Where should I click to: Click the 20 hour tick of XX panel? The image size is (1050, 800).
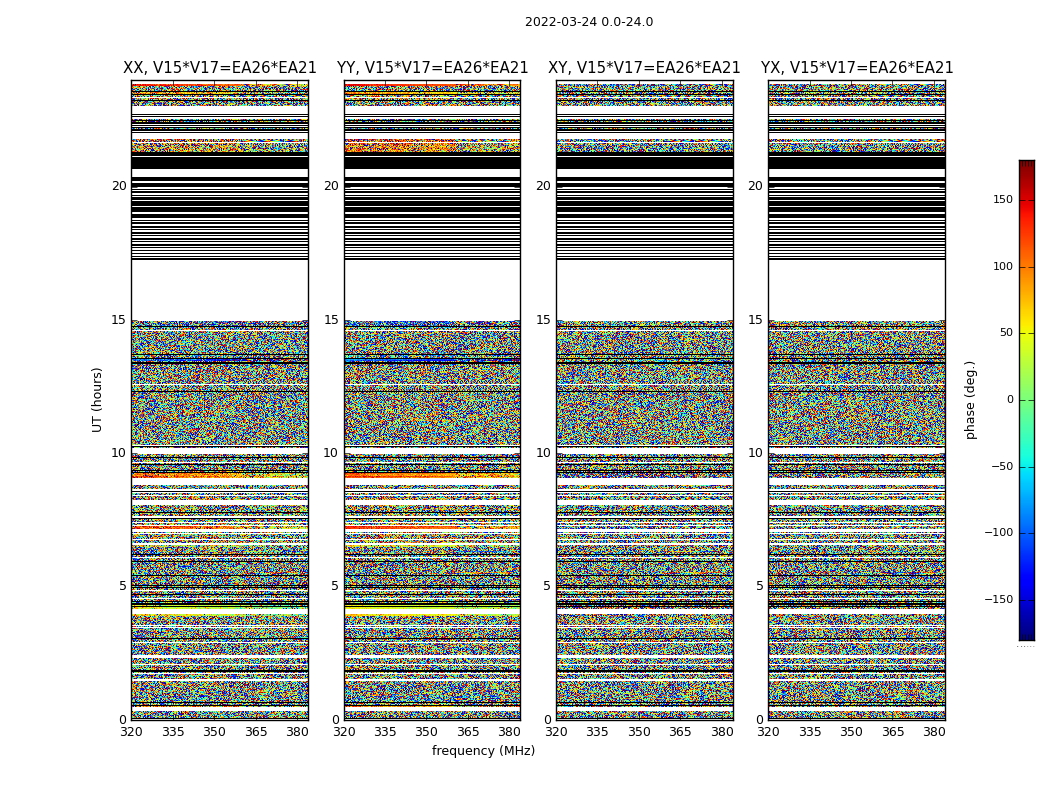[119, 186]
